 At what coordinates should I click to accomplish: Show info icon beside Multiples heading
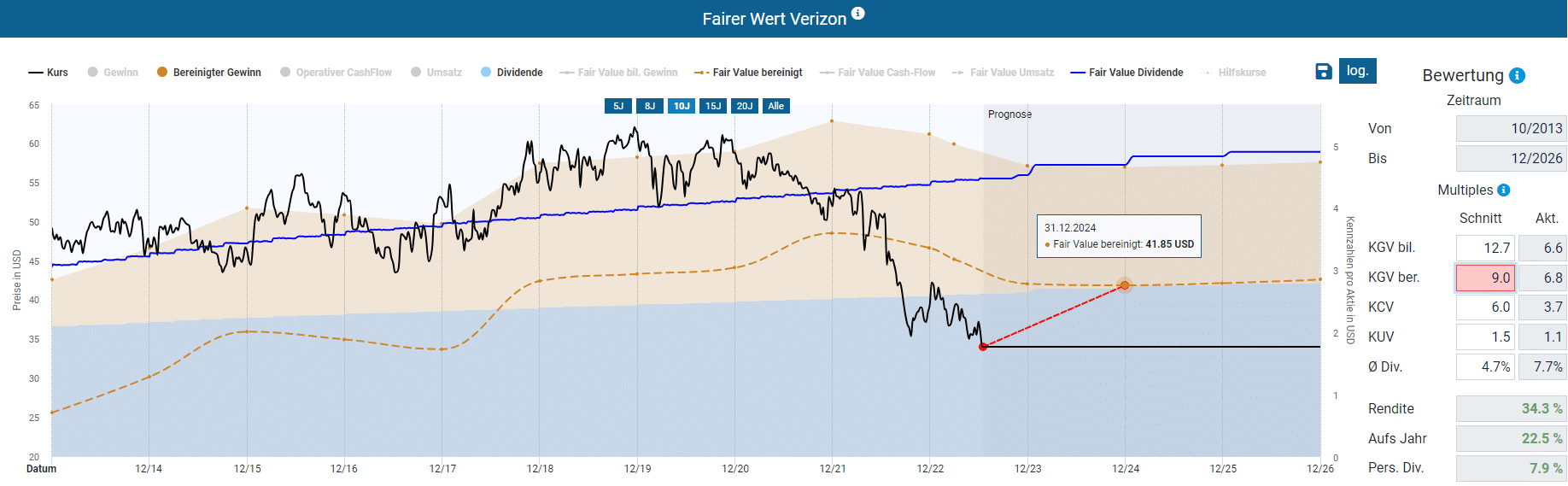(x=1504, y=190)
